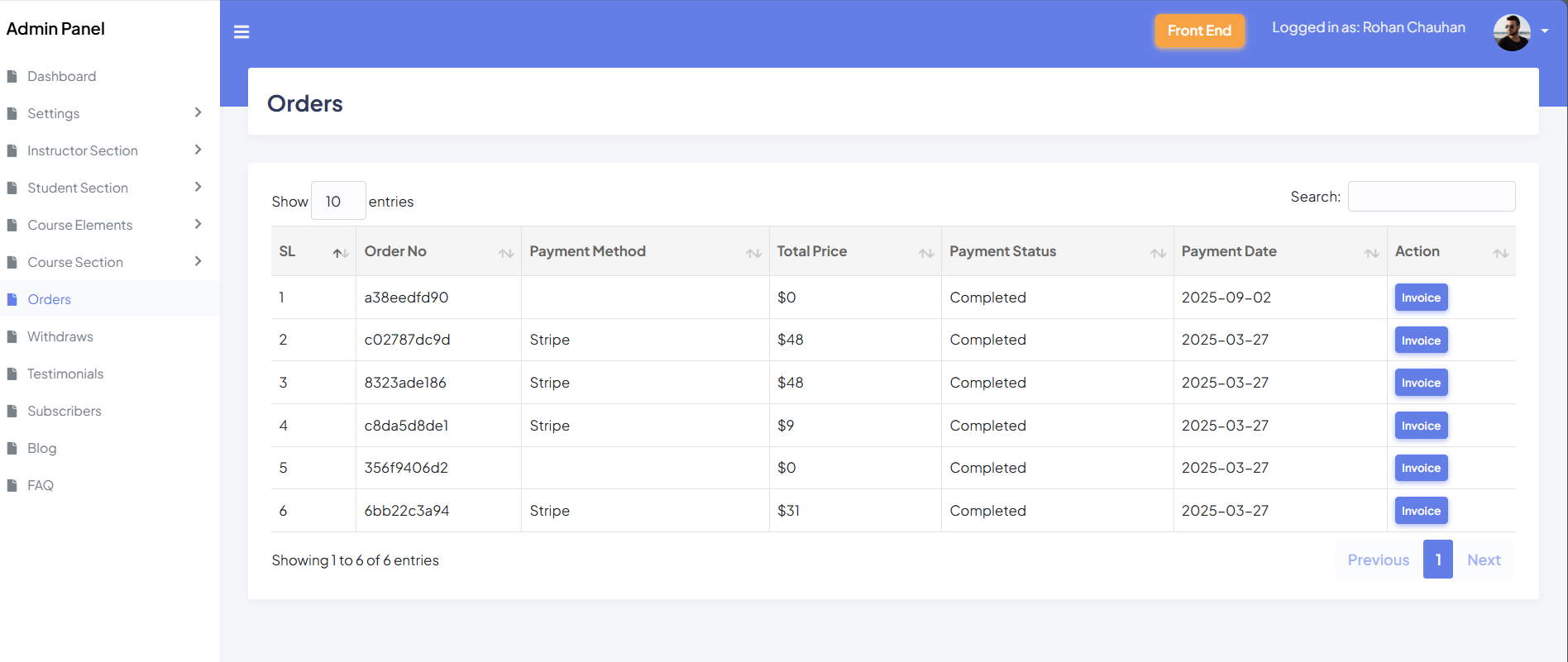Sort by Payment Method column arrows

coord(753,253)
